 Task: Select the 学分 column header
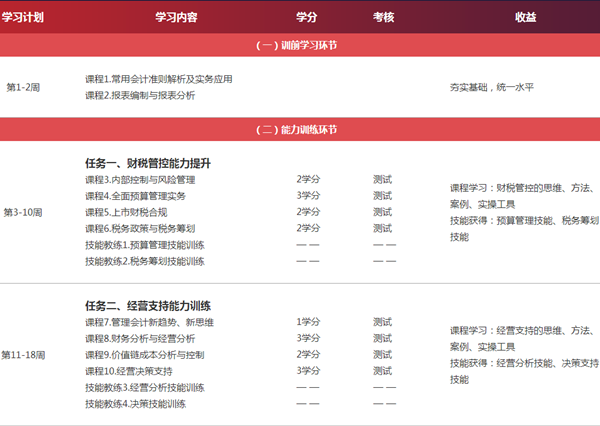(x=307, y=17)
